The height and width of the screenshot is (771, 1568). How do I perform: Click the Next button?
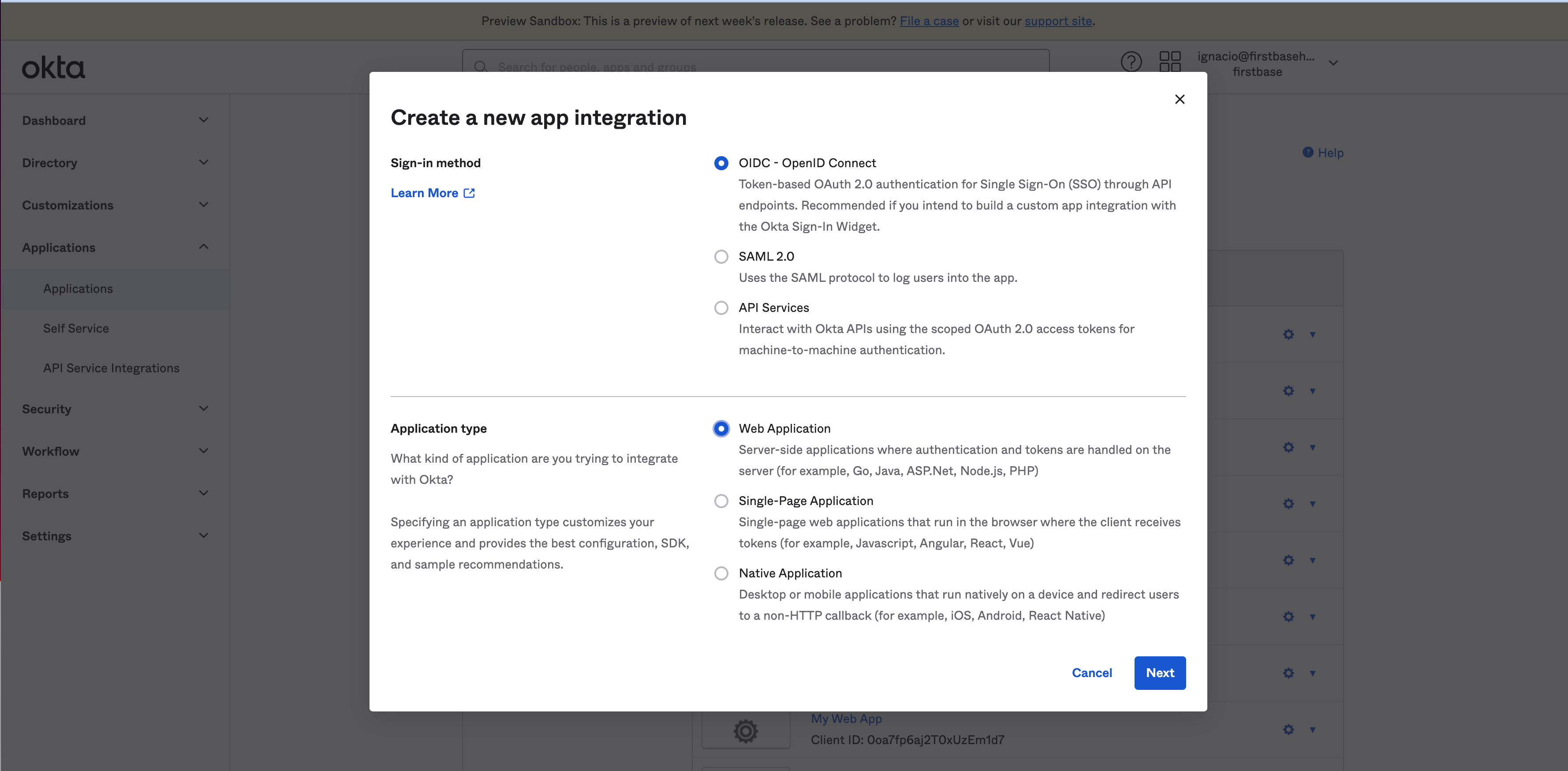[x=1160, y=673]
